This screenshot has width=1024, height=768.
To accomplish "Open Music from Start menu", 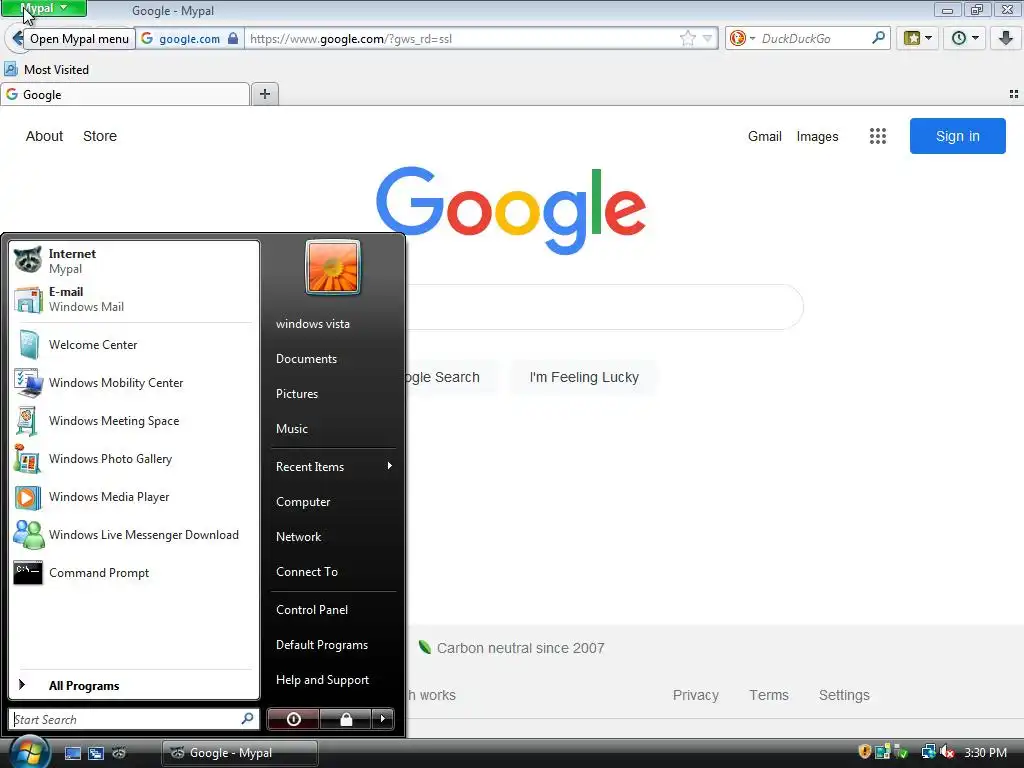I will [x=332, y=429].
